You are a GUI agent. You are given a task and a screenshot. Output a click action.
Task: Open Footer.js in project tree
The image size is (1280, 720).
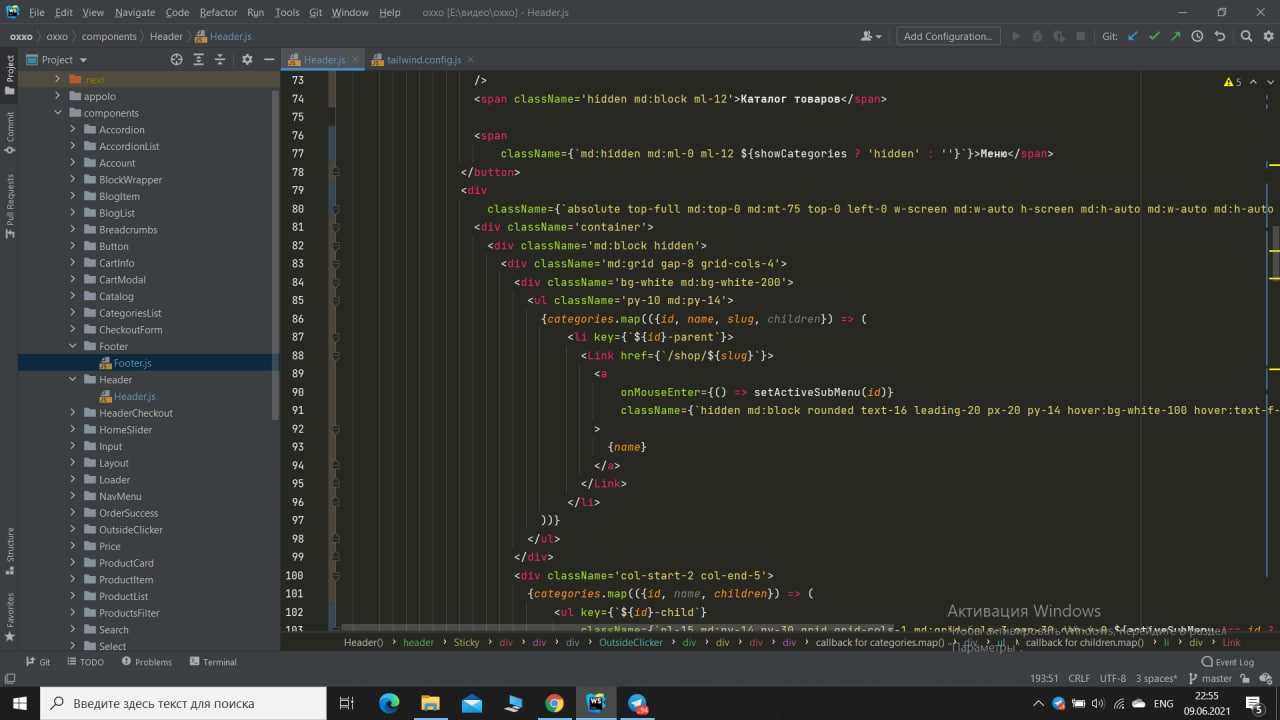point(133,363)
